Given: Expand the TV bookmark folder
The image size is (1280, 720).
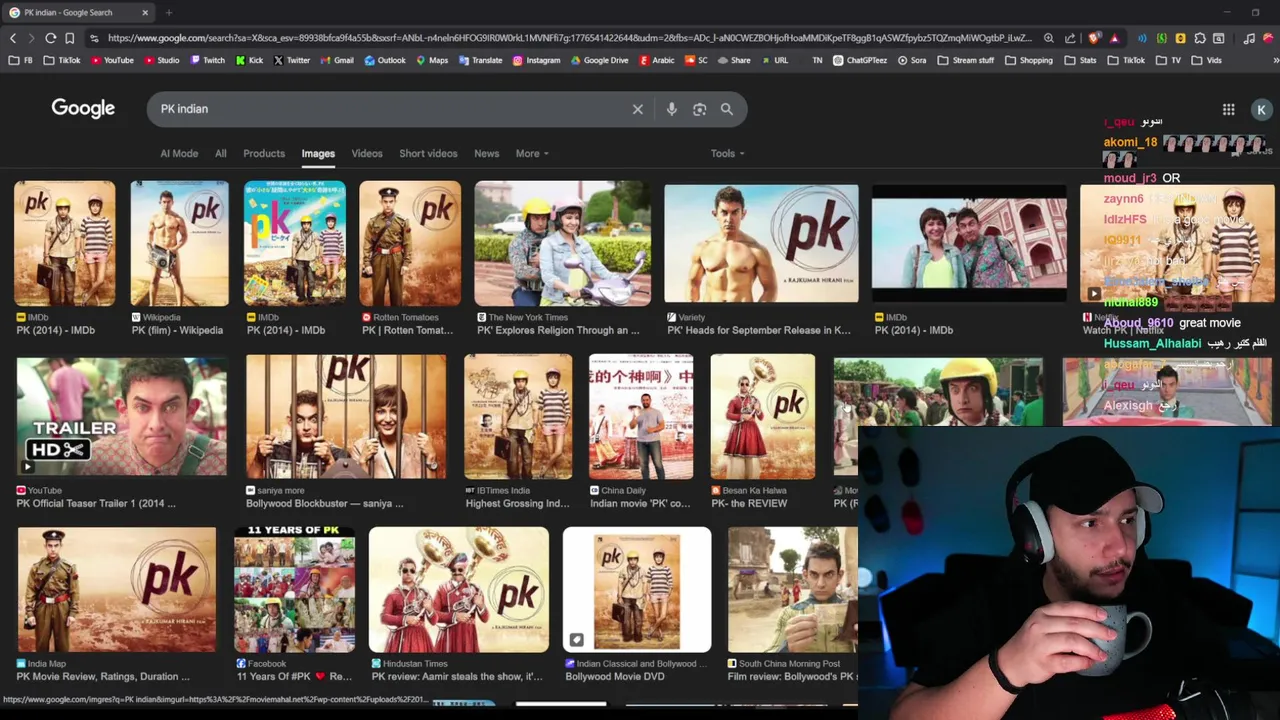Looking at the screenshot, I should pos(1169,60).
